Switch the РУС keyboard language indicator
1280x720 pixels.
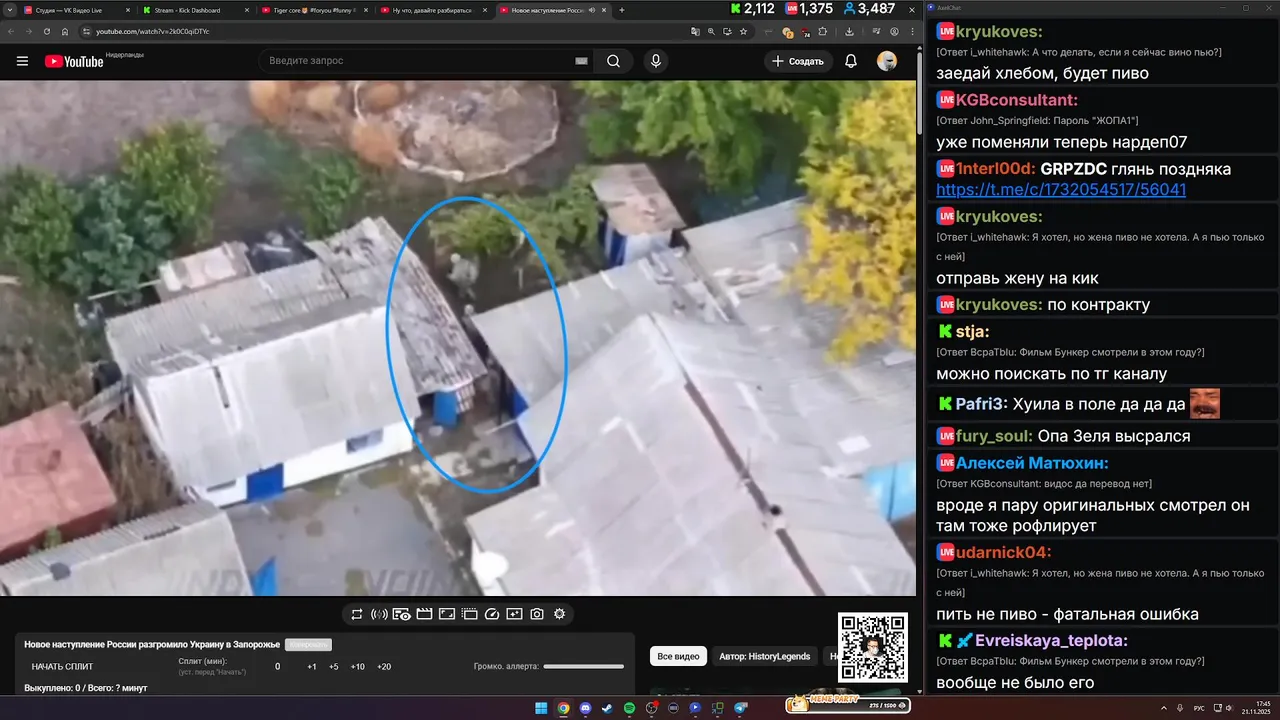pos(1199,708)
